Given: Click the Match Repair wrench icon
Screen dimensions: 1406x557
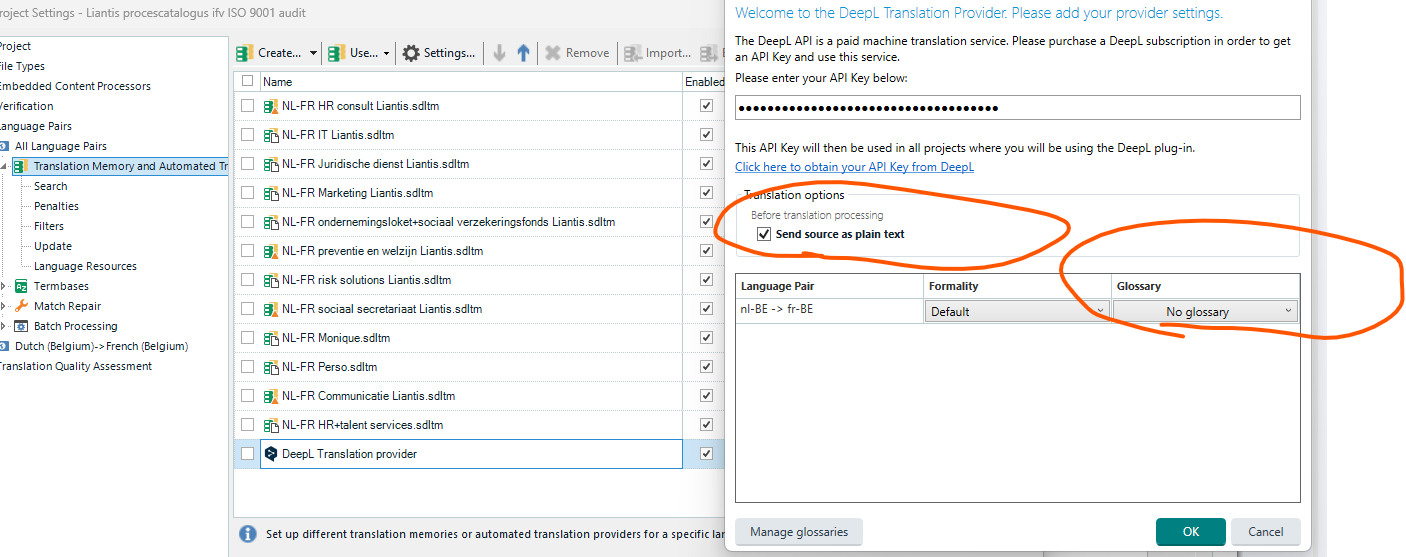Looking at the screenshot, I should click(21, 306).
